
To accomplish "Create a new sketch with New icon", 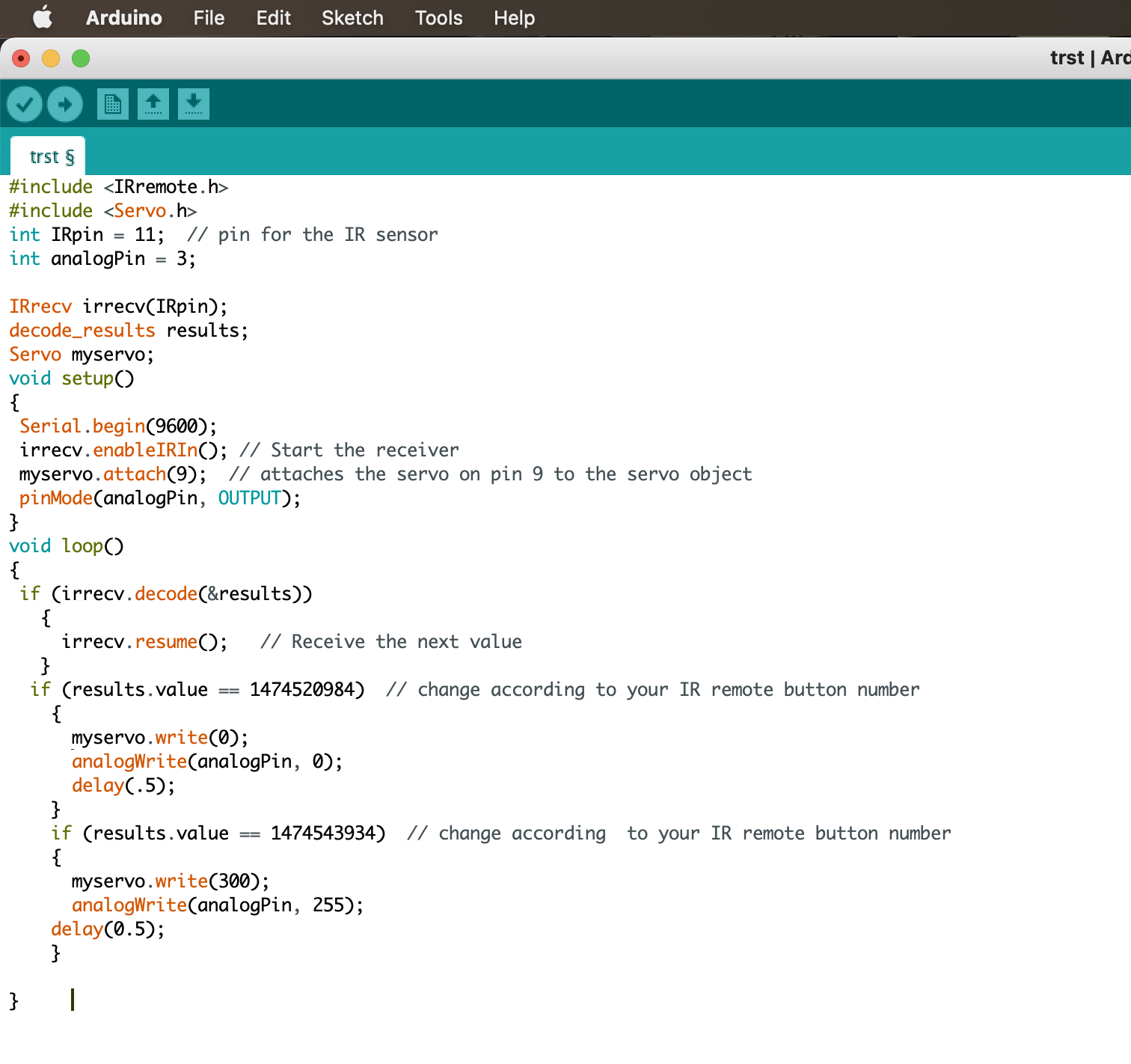I will 113,104.
